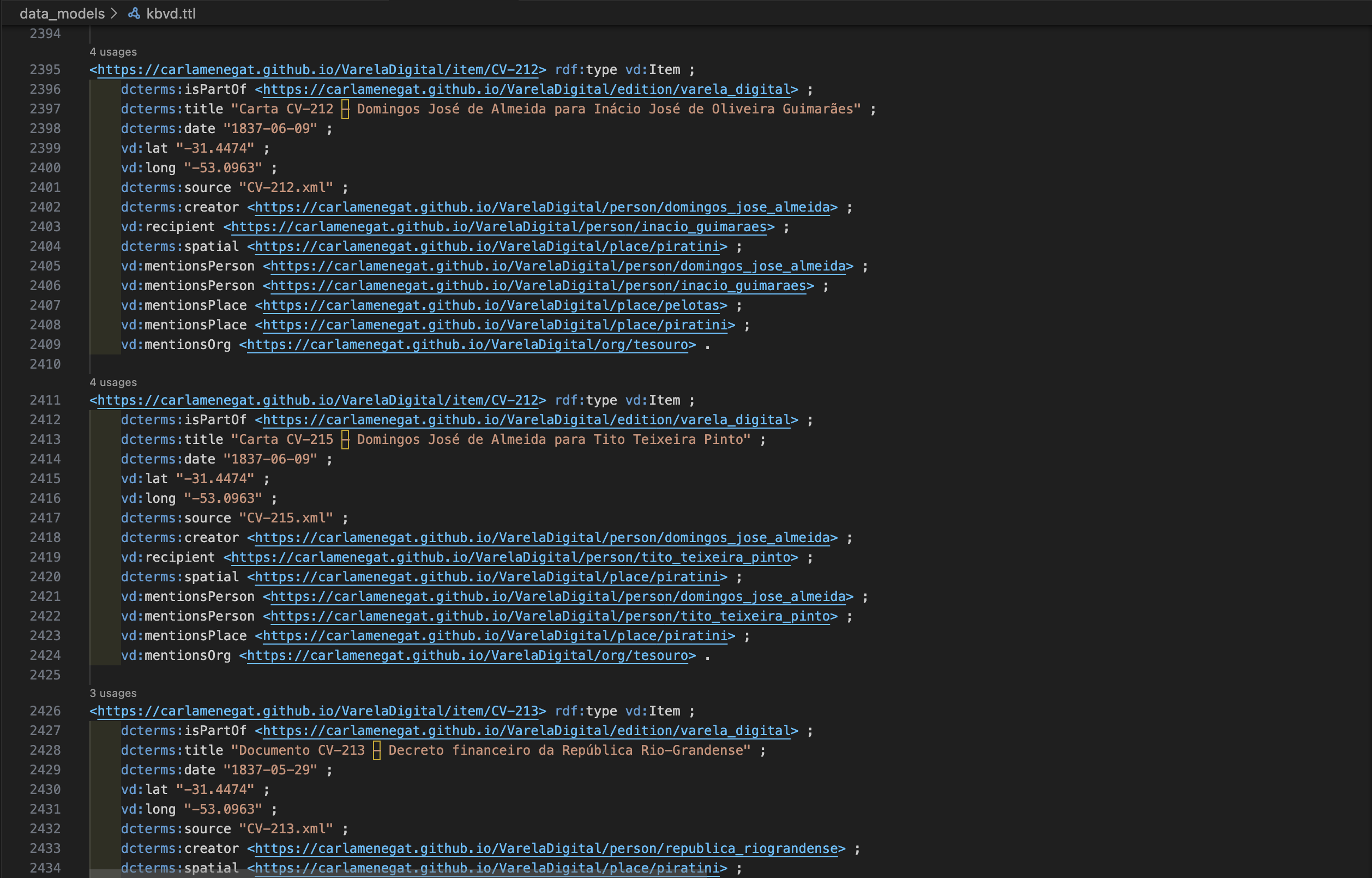Open the item/CV-213 subject link

316,711
